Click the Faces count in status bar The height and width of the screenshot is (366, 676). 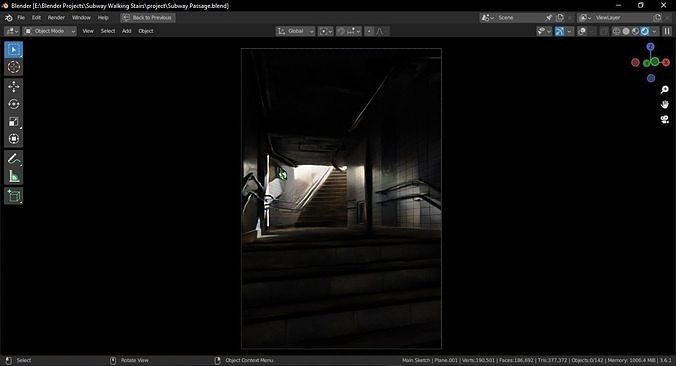click(x=516, y=360)
